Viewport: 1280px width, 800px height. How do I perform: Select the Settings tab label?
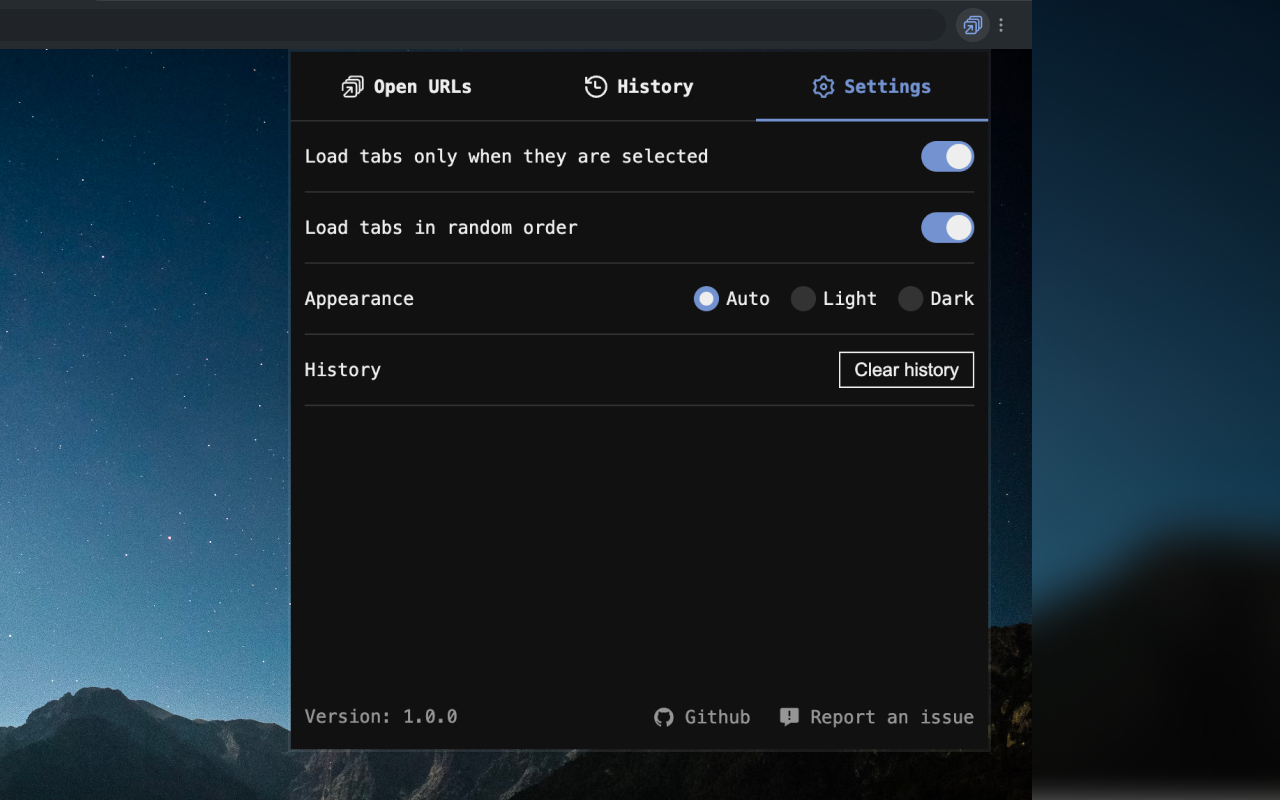coord(887,87)
